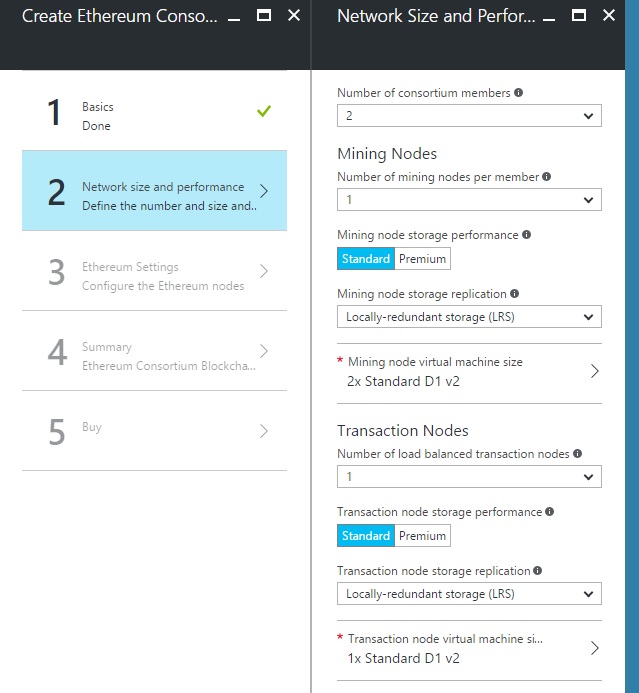Go to step 1 Basics

154,110
